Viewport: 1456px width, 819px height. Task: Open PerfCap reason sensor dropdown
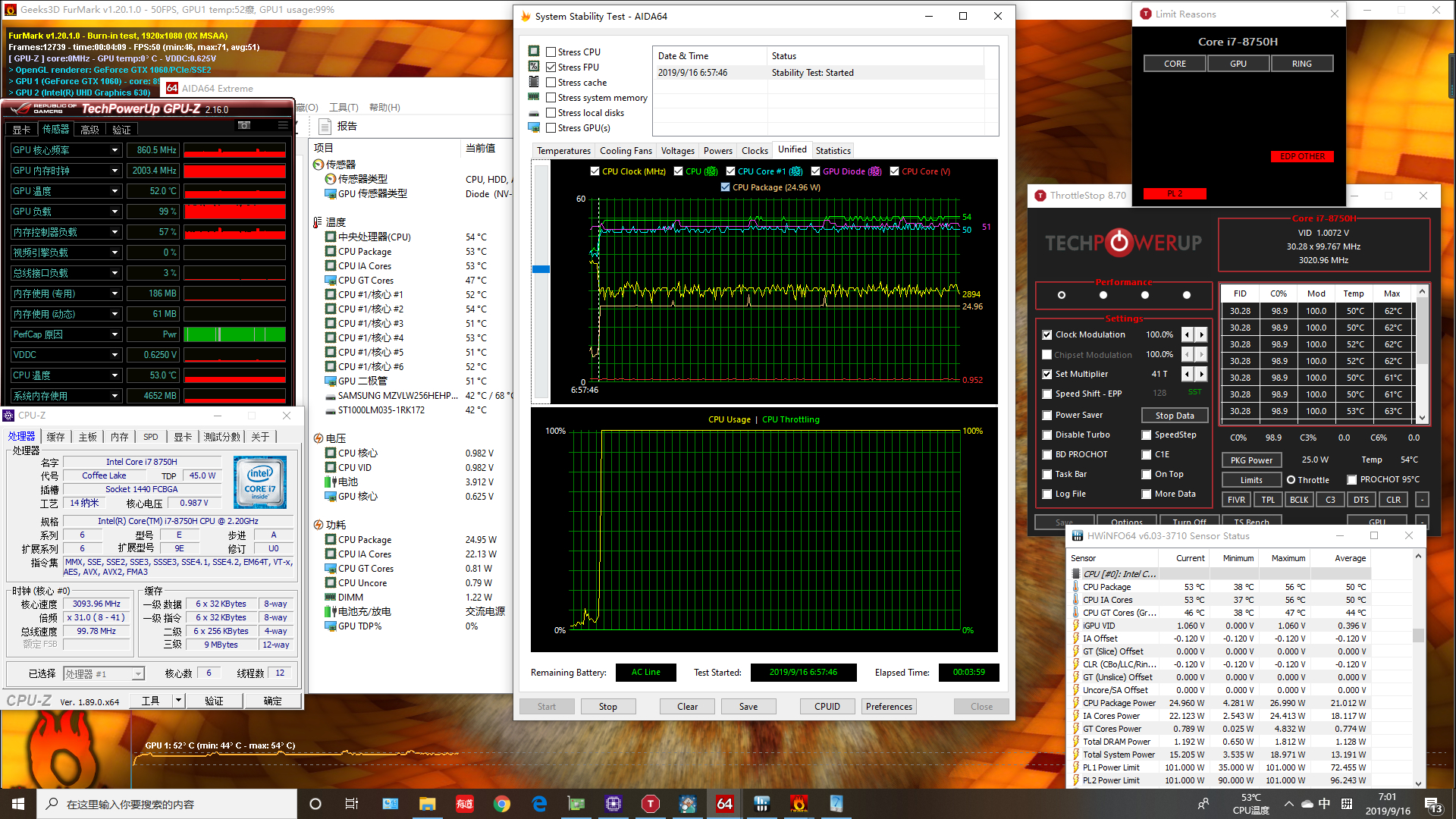115,334
